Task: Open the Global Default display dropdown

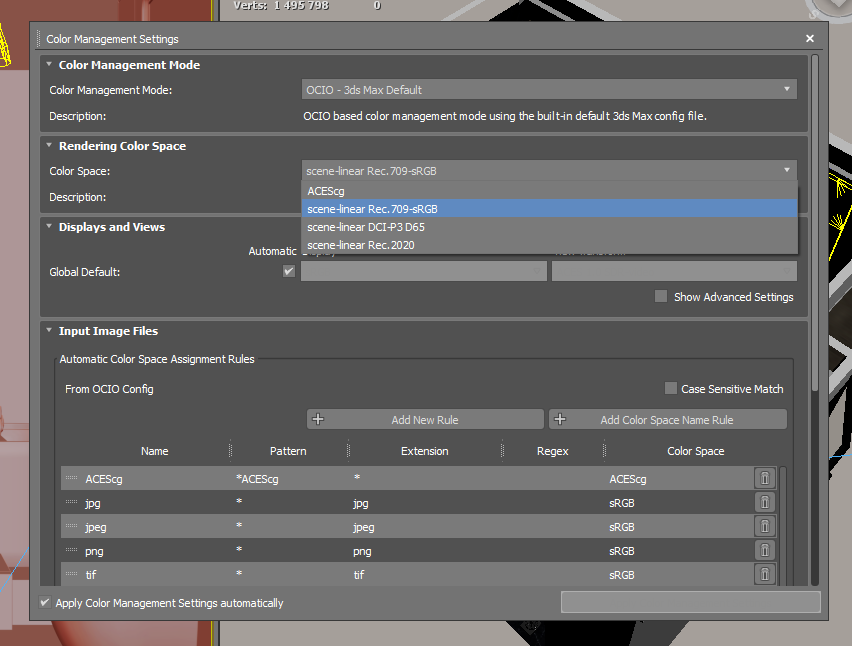Action: 424,271
